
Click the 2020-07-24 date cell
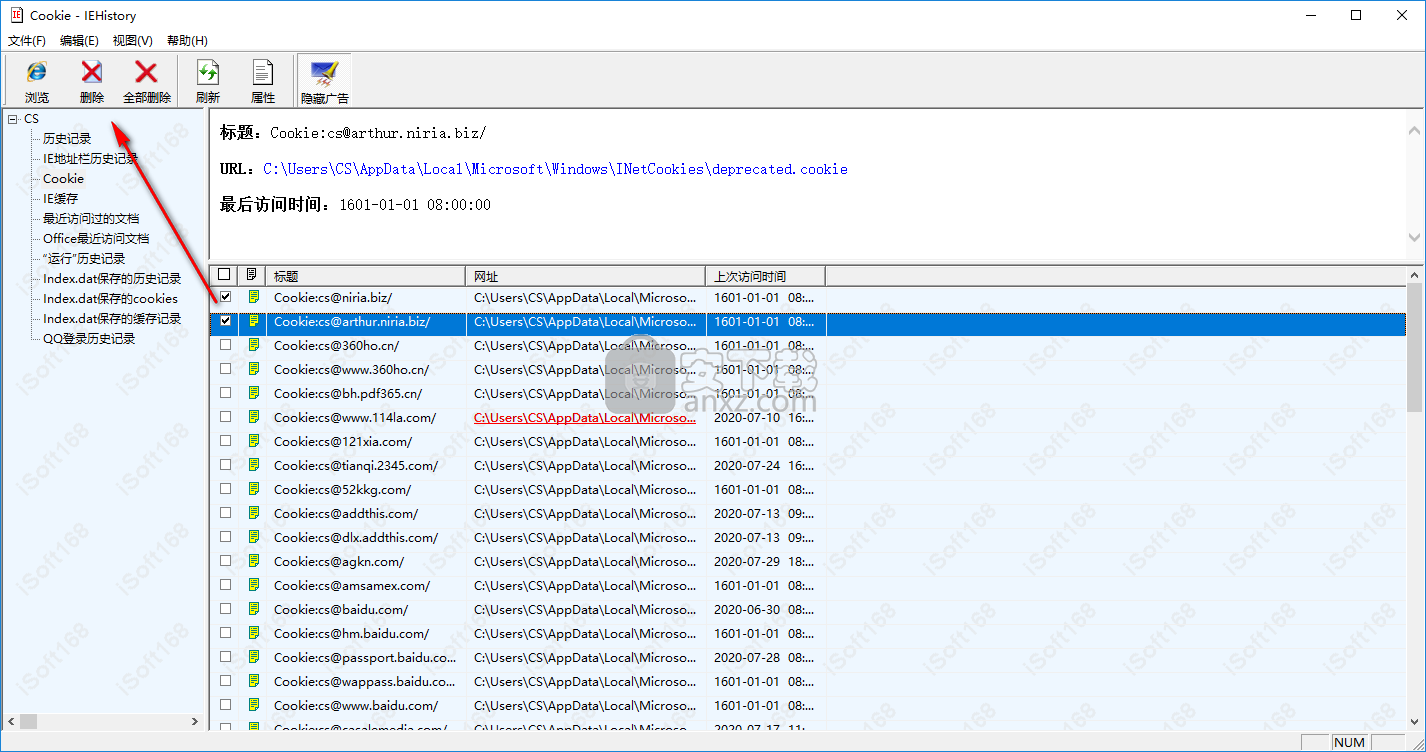pyautogui.click(x=765, y=465)
